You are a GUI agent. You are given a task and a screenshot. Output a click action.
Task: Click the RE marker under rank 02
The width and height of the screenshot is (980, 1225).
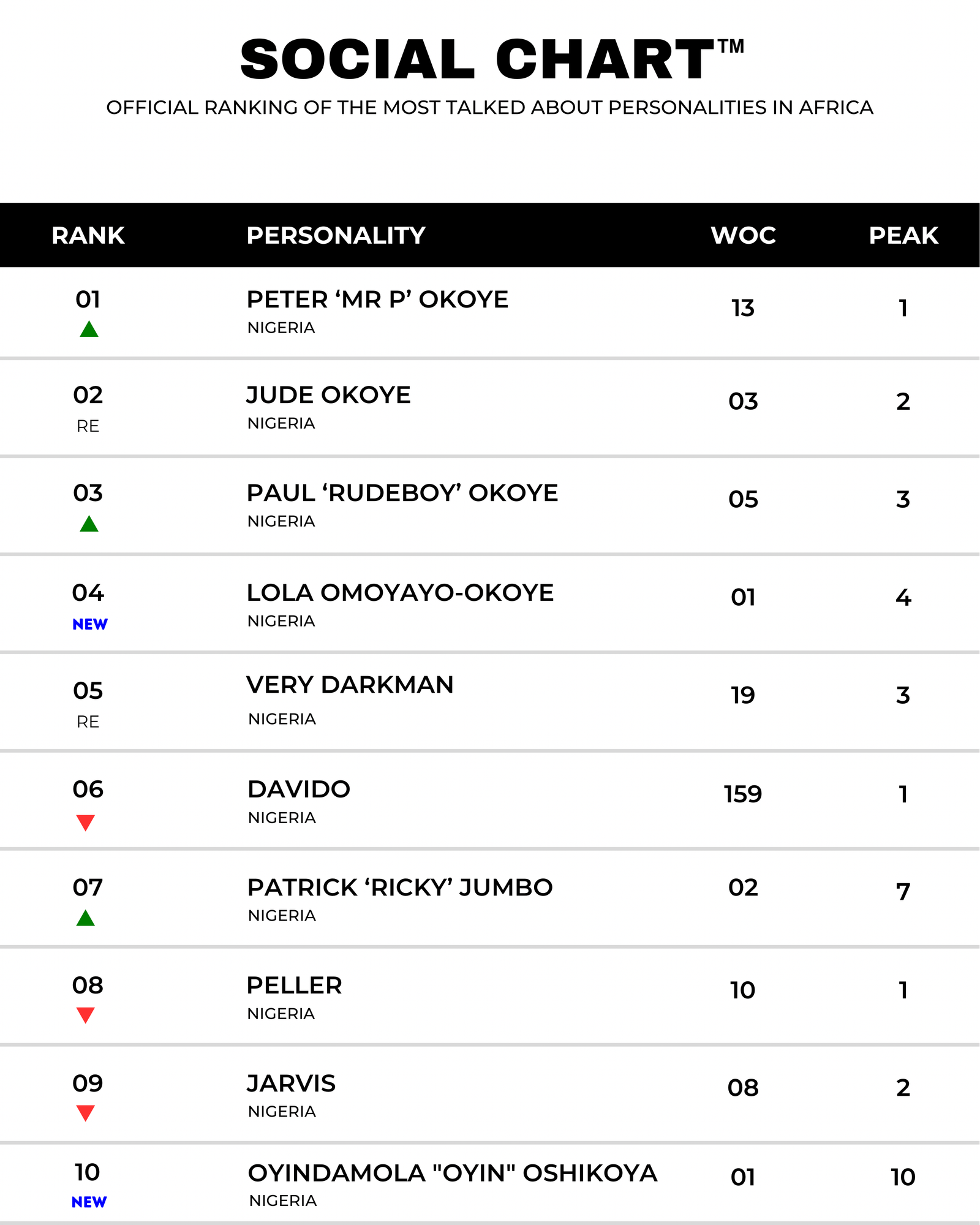pos(88,426)
